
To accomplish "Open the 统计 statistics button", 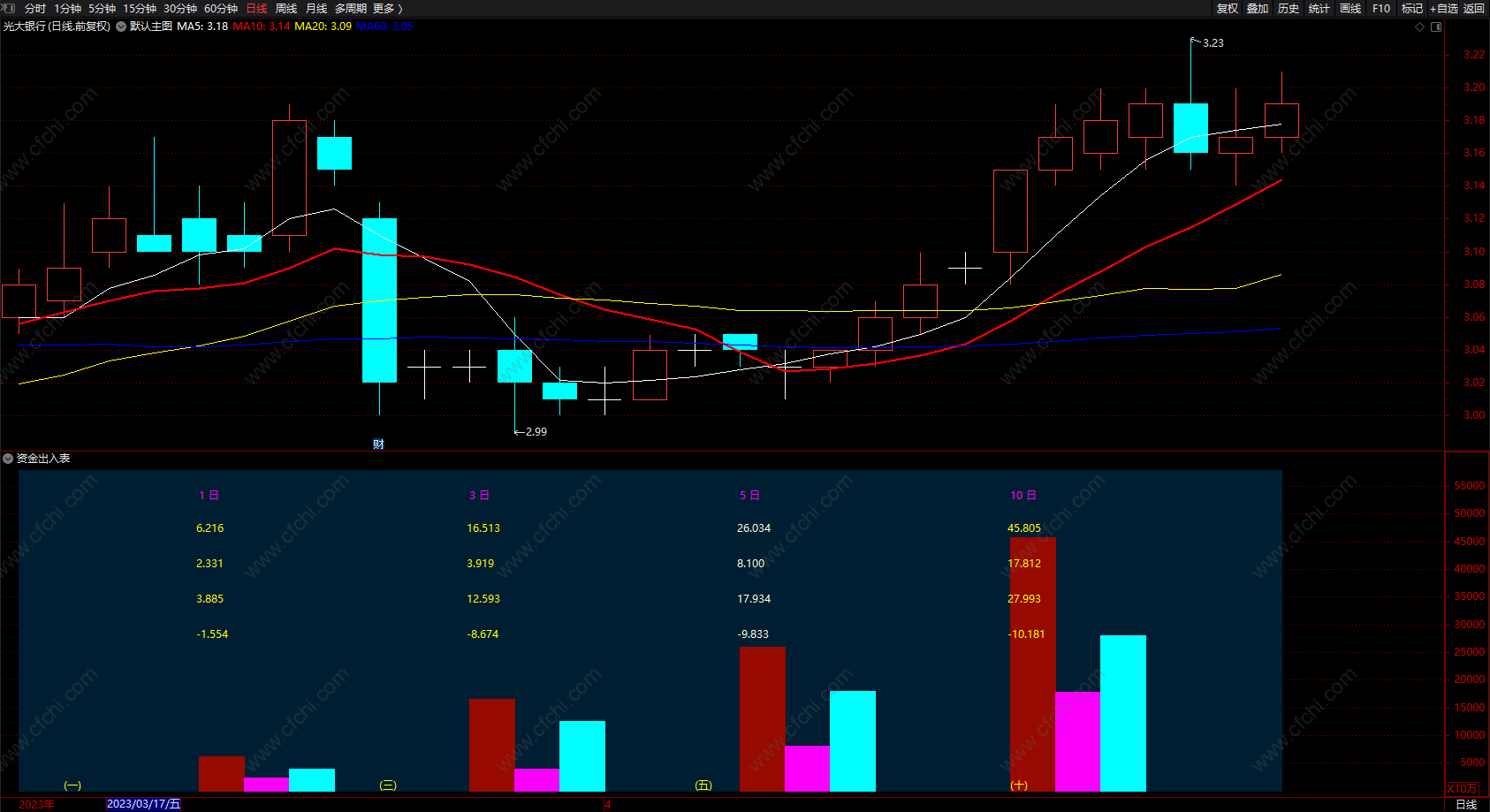I will click(1319, 8).
